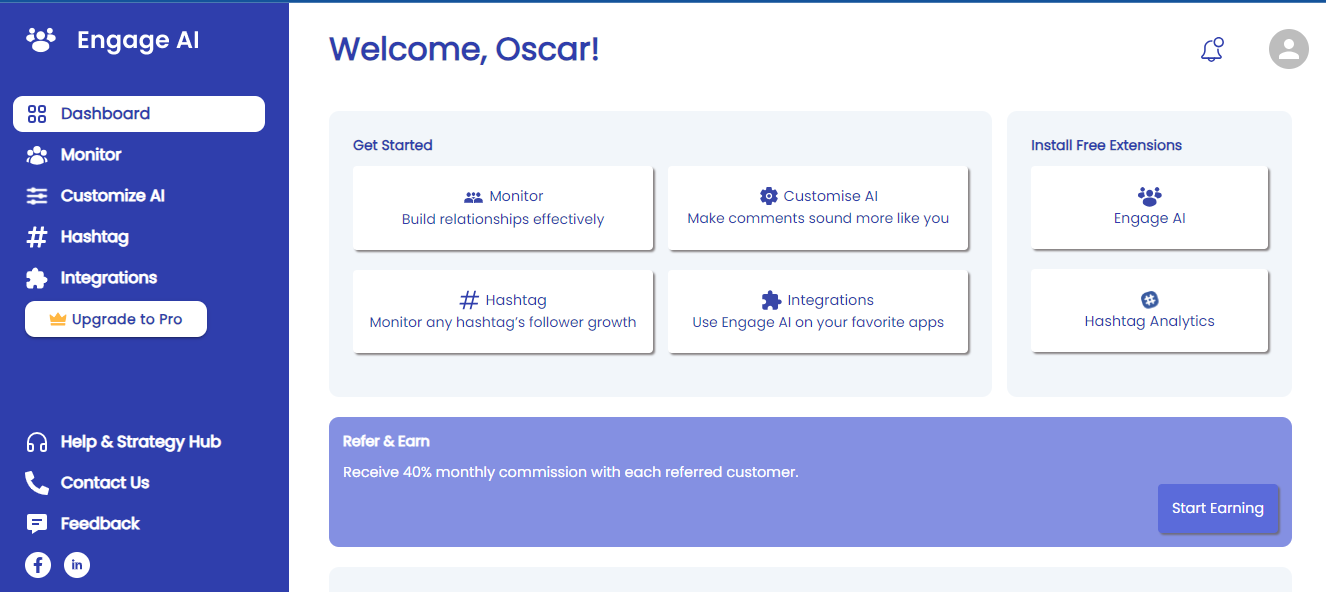This screenshot has width=1326, height=592.
Task: Click the 'Get Started' section heading
Action: 393,145
